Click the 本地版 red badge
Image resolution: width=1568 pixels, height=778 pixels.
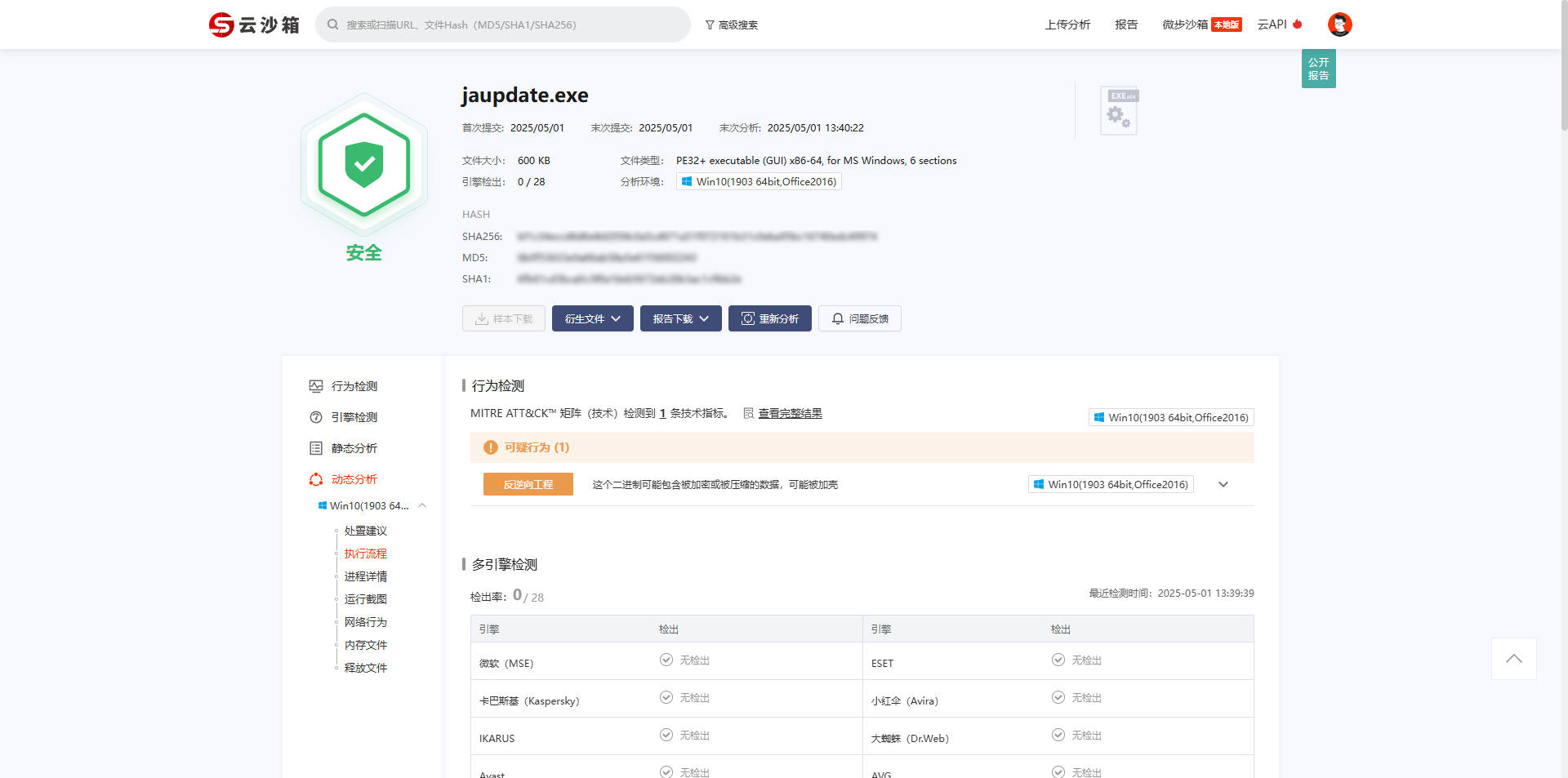click(x=1227, y=24)
